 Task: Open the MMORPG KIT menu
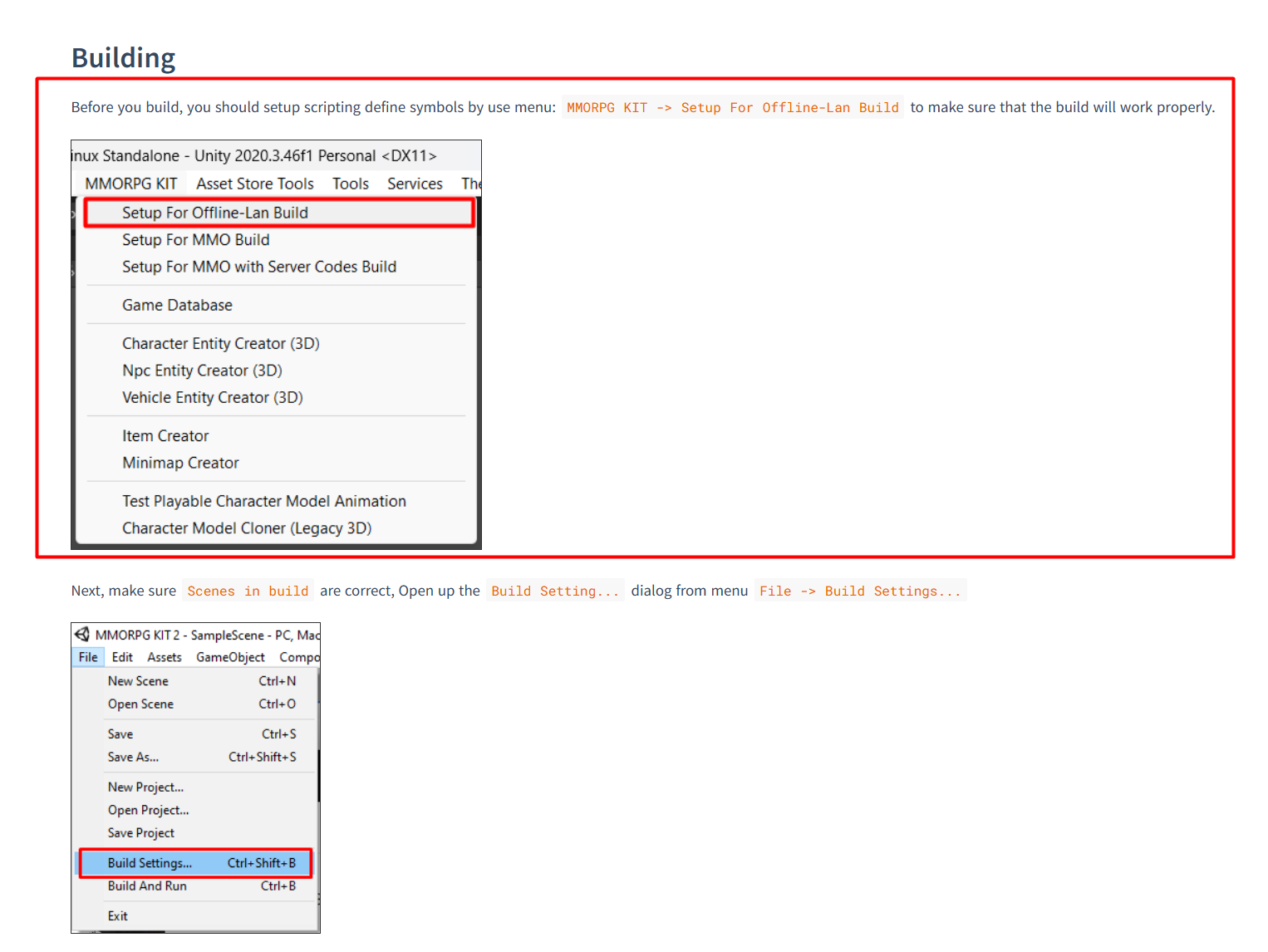coord(130,184)
